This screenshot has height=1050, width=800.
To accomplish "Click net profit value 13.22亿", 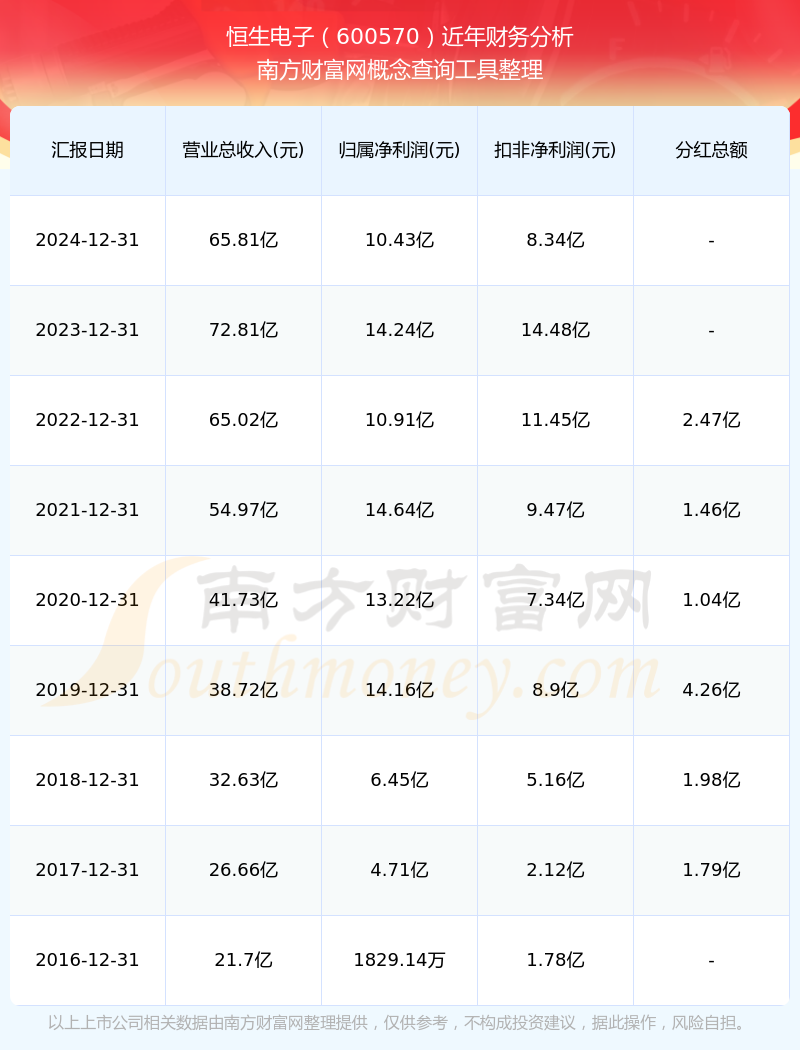I will tap(400, 600).
